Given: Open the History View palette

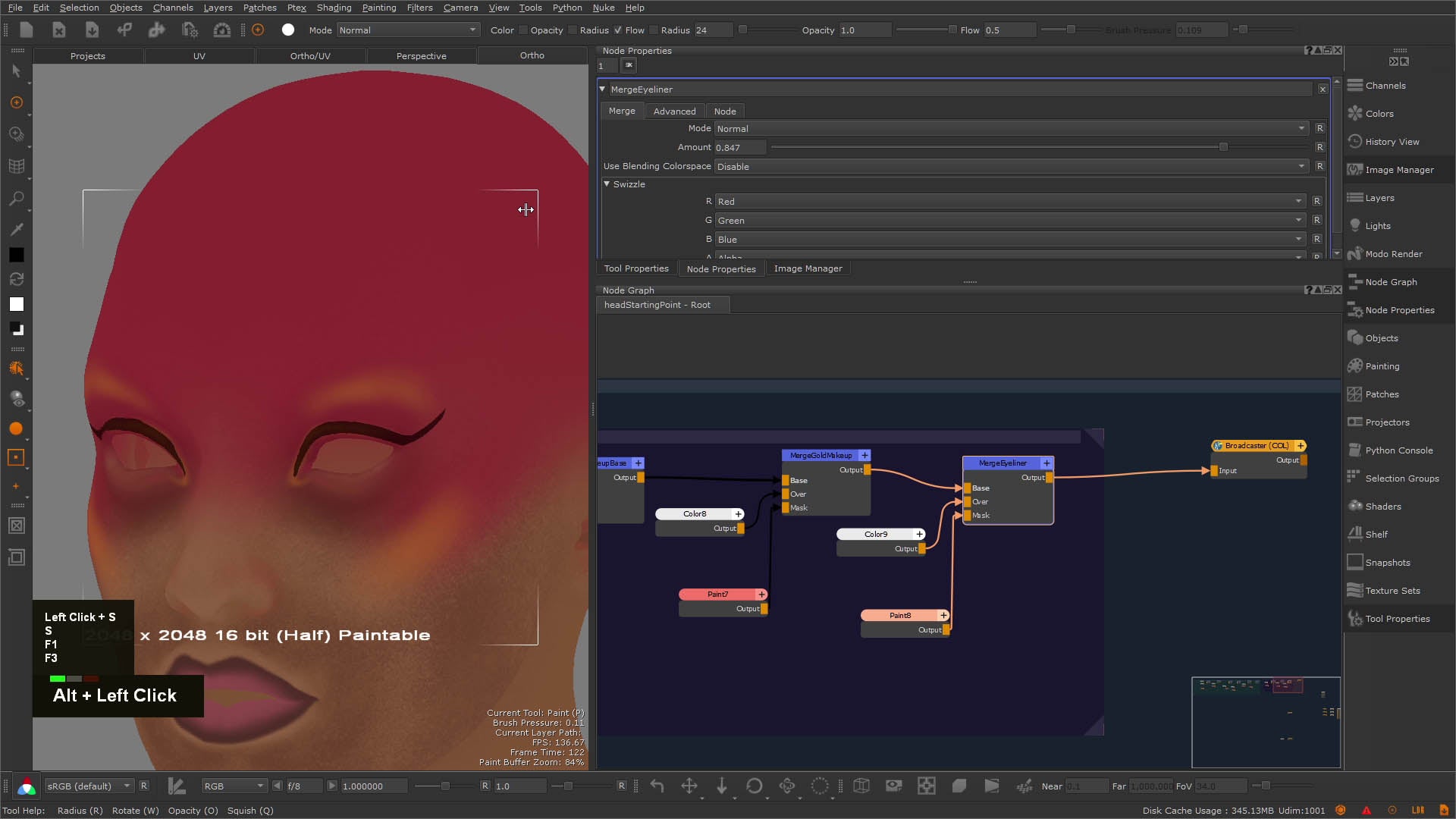Looking at the screenshot, I should pos(1392,142).
